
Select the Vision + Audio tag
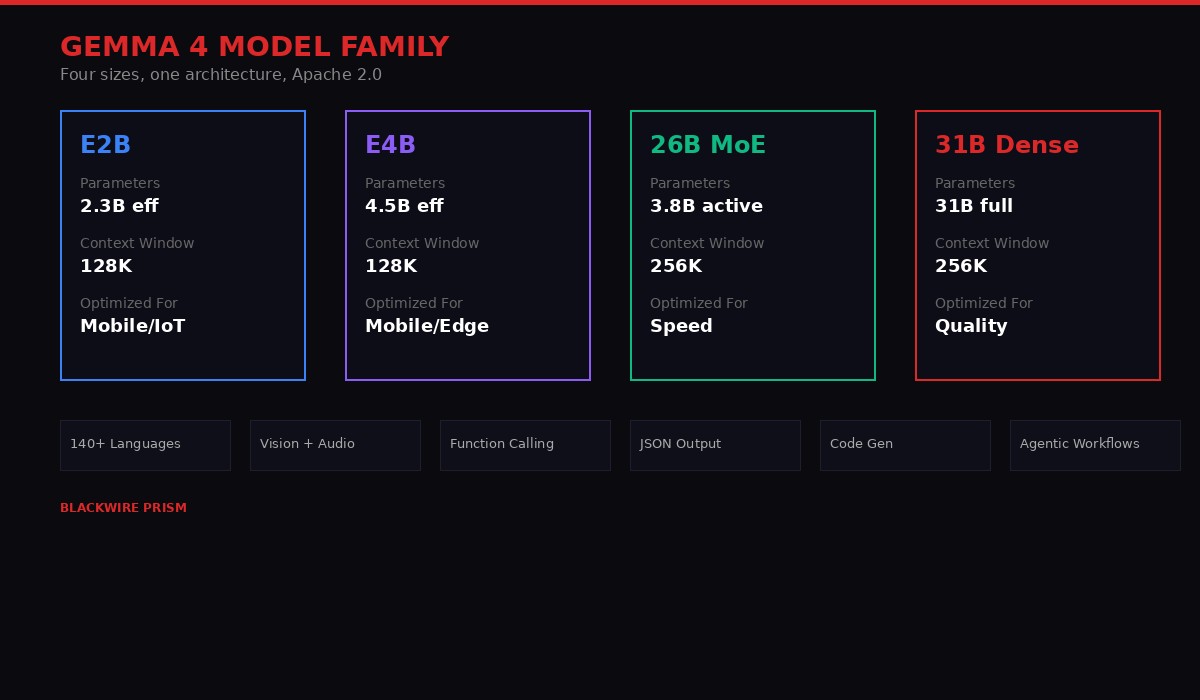point(335,445)
